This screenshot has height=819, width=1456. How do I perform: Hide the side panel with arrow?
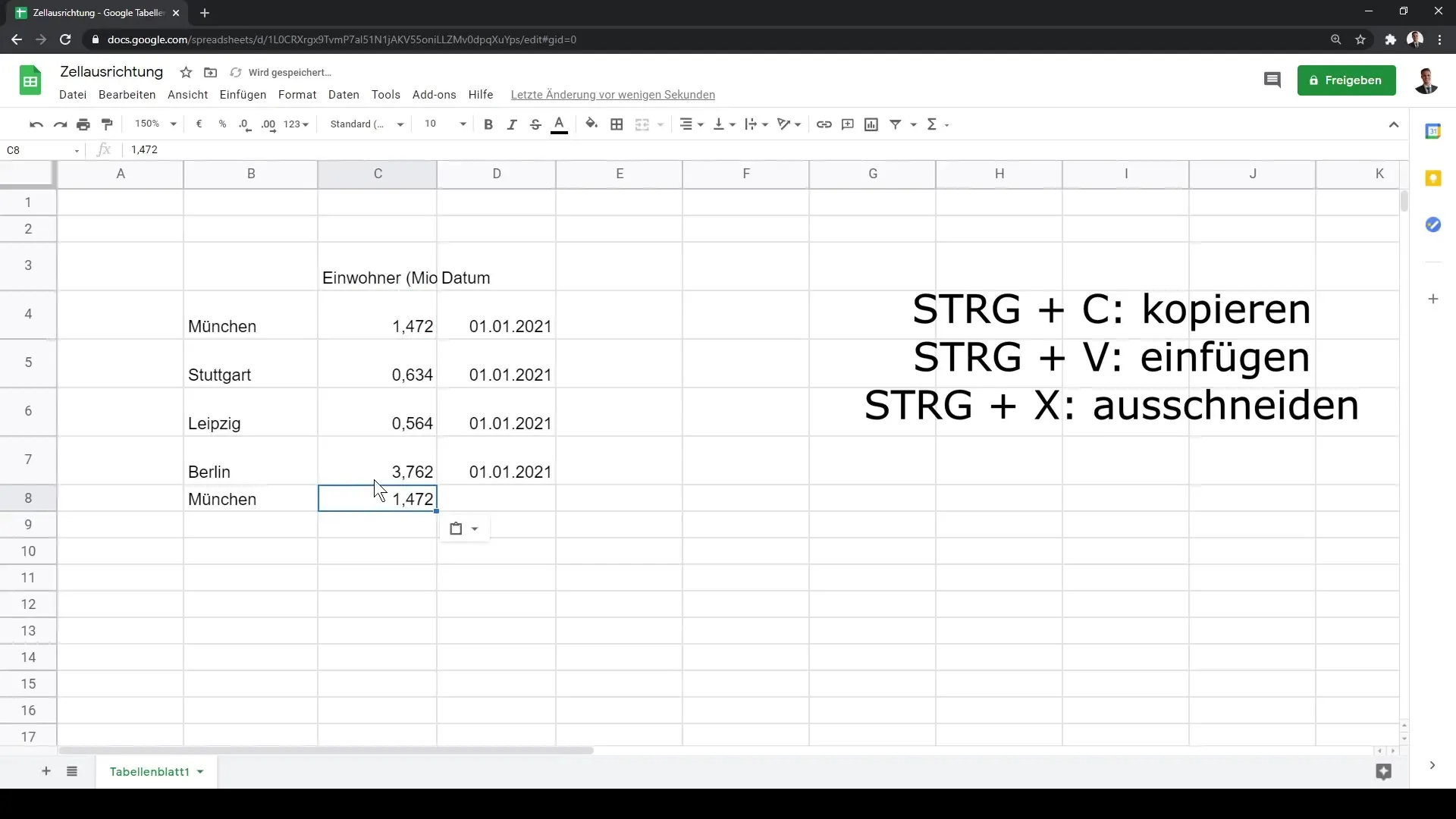(1432, 765)
